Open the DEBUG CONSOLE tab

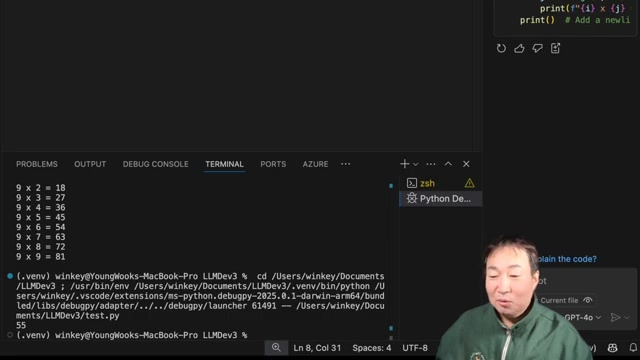coord(156,164)
